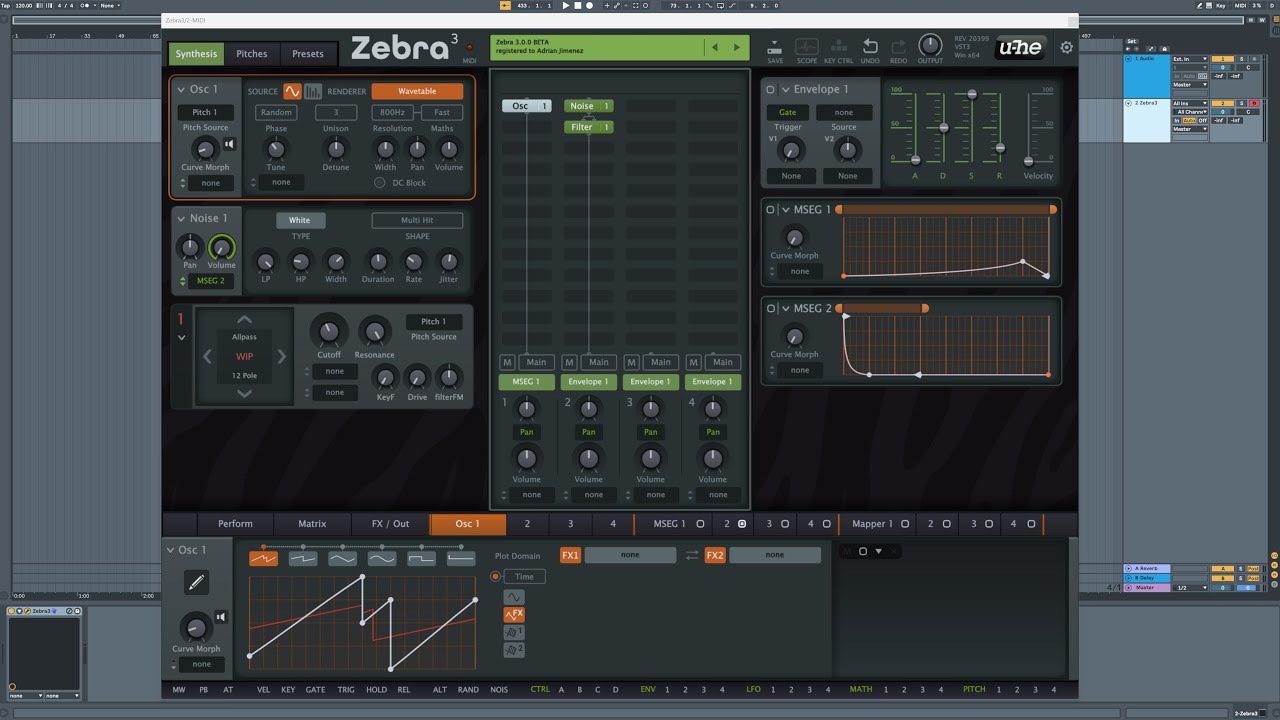Collapse the MSEG 2 panel chevron
The height and width of the screenshot is (720, 1280).
(785, 309)
